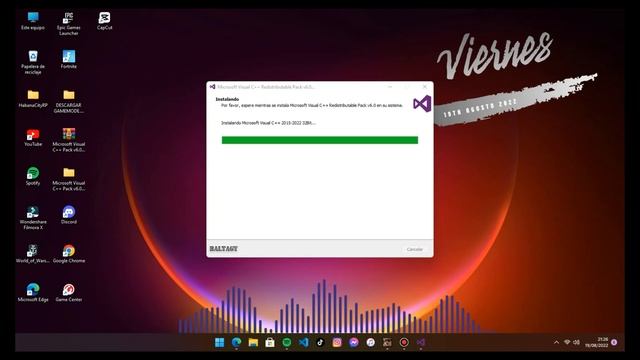640x360 pixels.
Task: Launch Epic Games Launcher desktop shortcut
Action: click(69, 24)
